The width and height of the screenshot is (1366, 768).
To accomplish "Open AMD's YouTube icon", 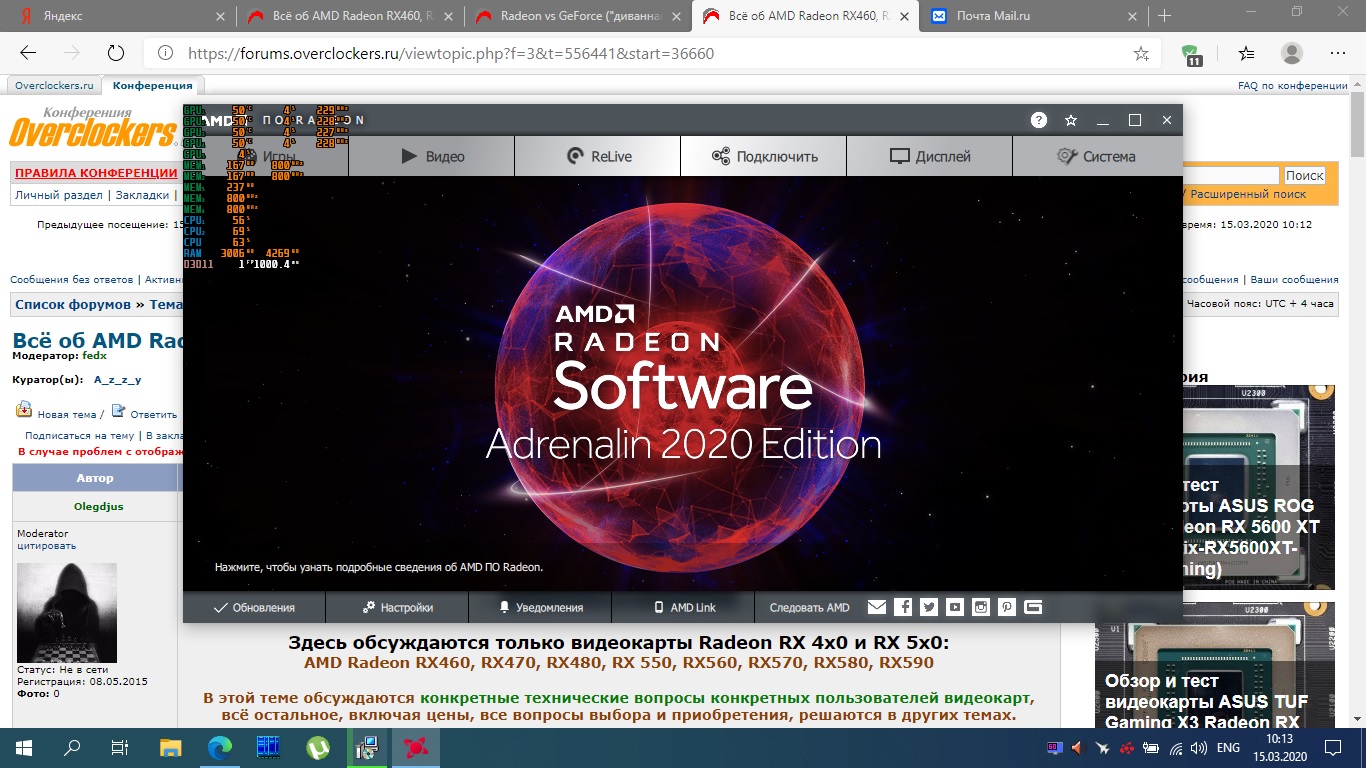I will click(x=955, y=607).
